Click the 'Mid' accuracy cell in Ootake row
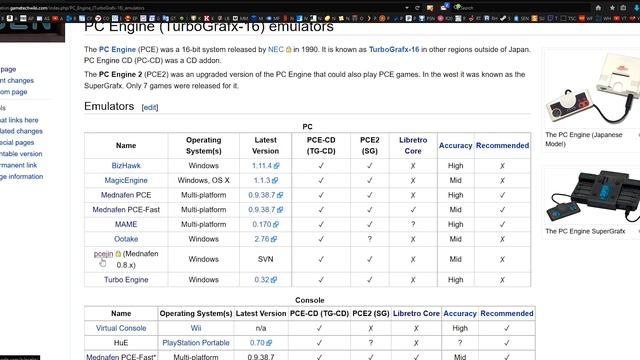This screenshot has width=640, height=360. 456,239
